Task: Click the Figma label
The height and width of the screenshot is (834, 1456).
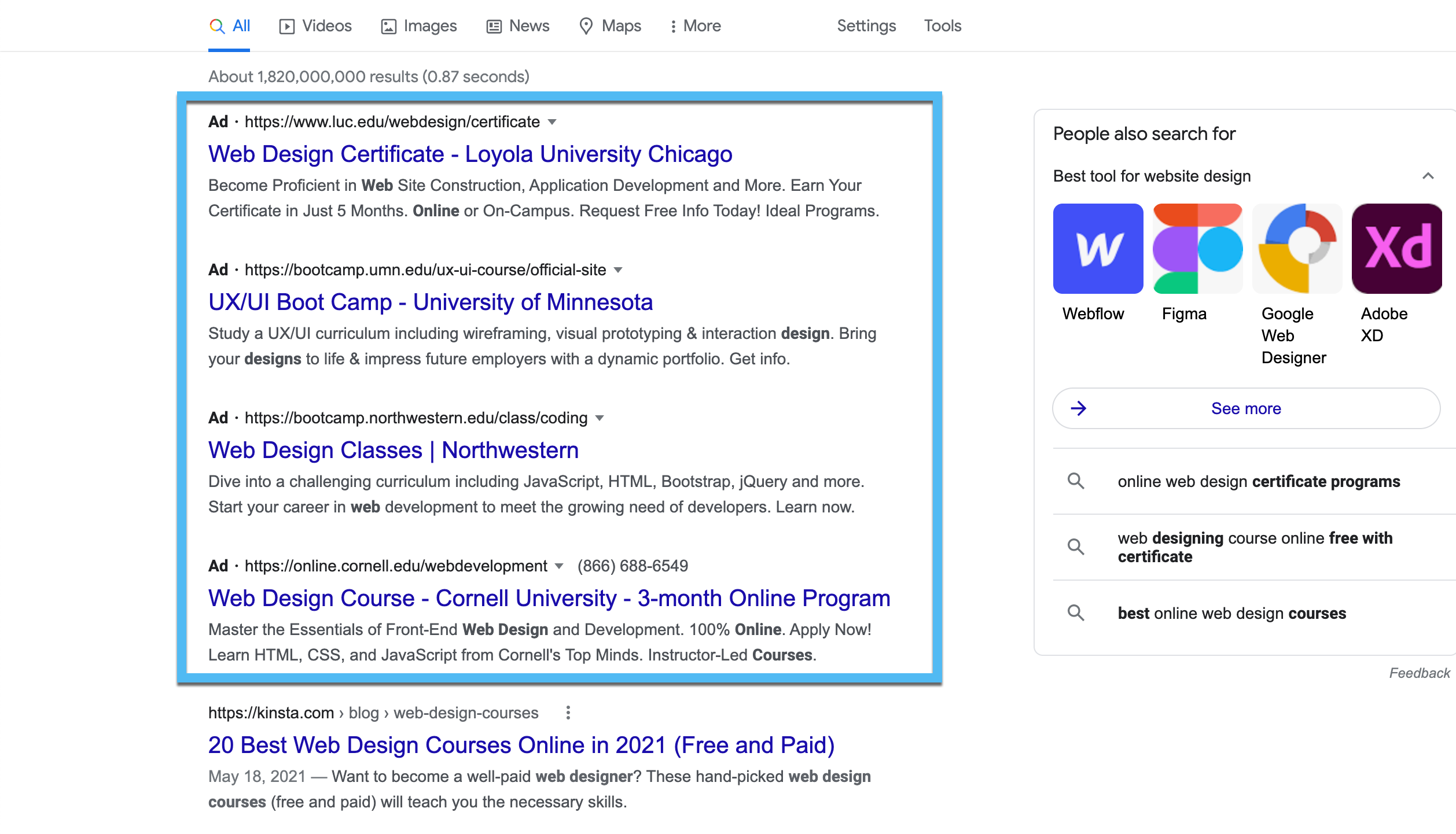Action: pyautogui.click(x=1184, y=313)
